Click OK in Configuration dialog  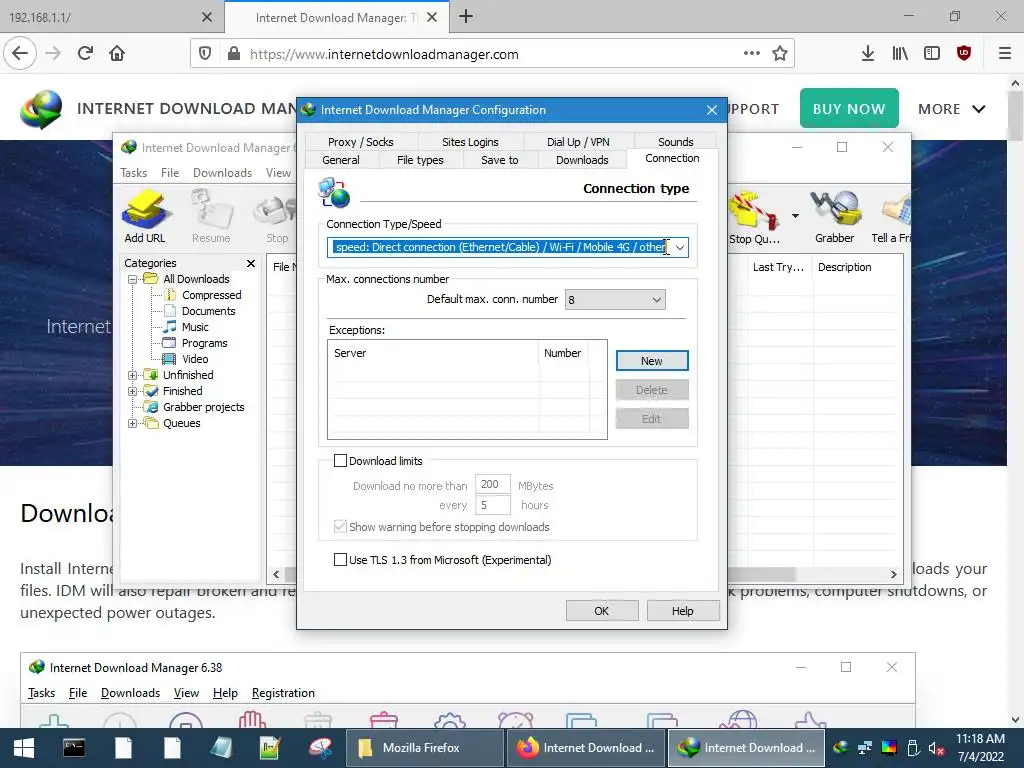pyautogui.click(x=601, y=611)
